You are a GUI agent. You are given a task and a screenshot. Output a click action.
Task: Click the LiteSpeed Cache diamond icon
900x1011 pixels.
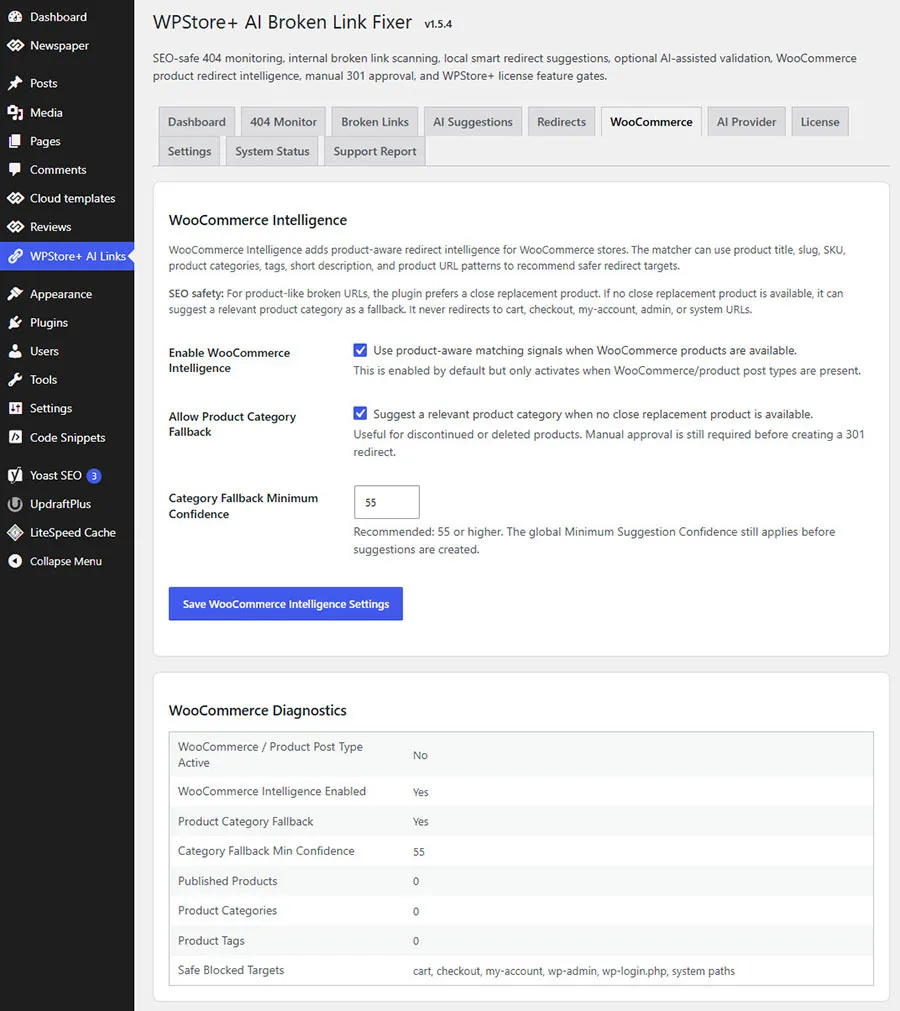(15, 533)
